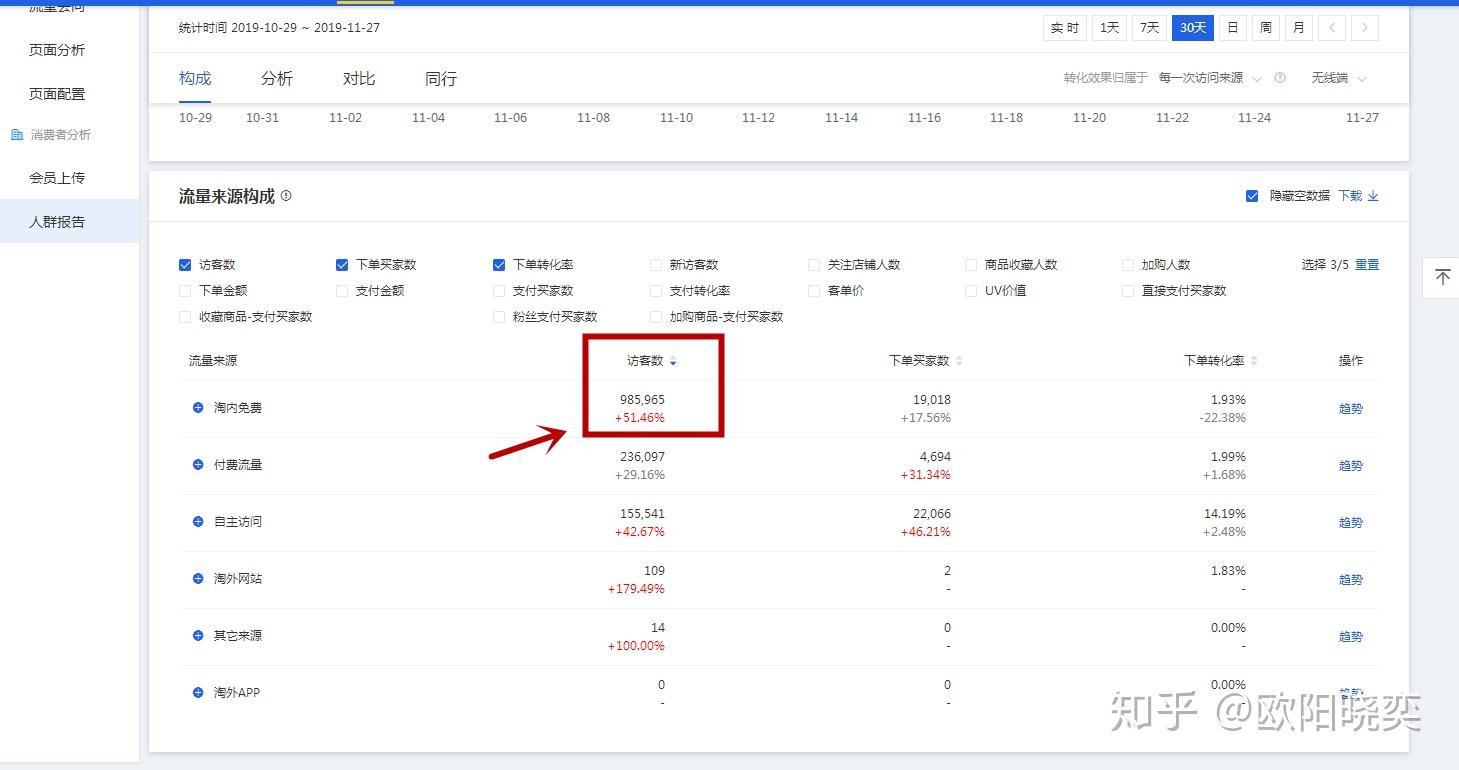Expand the 自主访问 row plus icon
This screenshot has width=1459, height=770.
198,522
